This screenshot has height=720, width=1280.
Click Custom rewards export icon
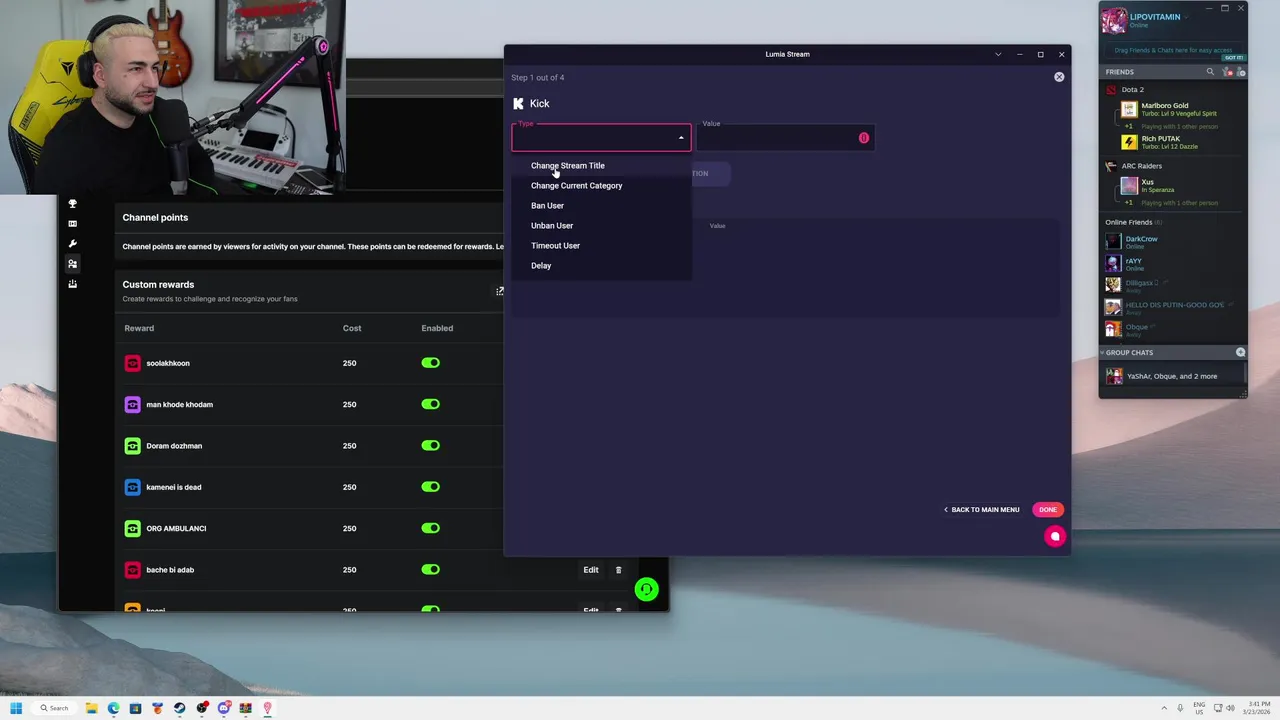(x=500, y=291)
